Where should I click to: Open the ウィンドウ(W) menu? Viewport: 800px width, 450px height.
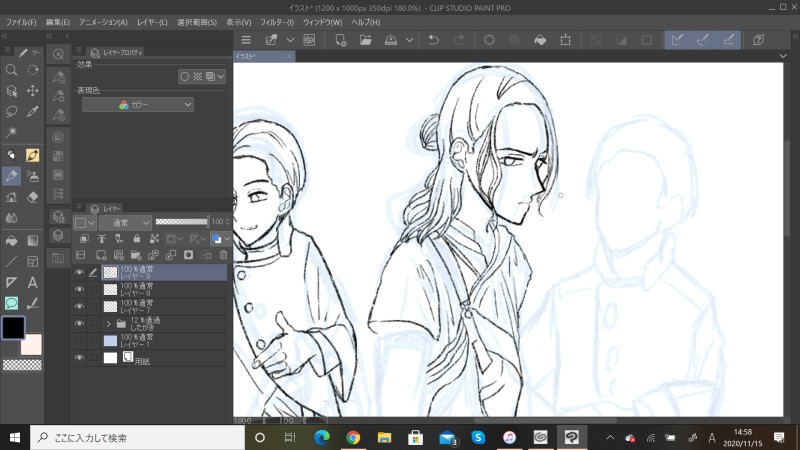322,22
